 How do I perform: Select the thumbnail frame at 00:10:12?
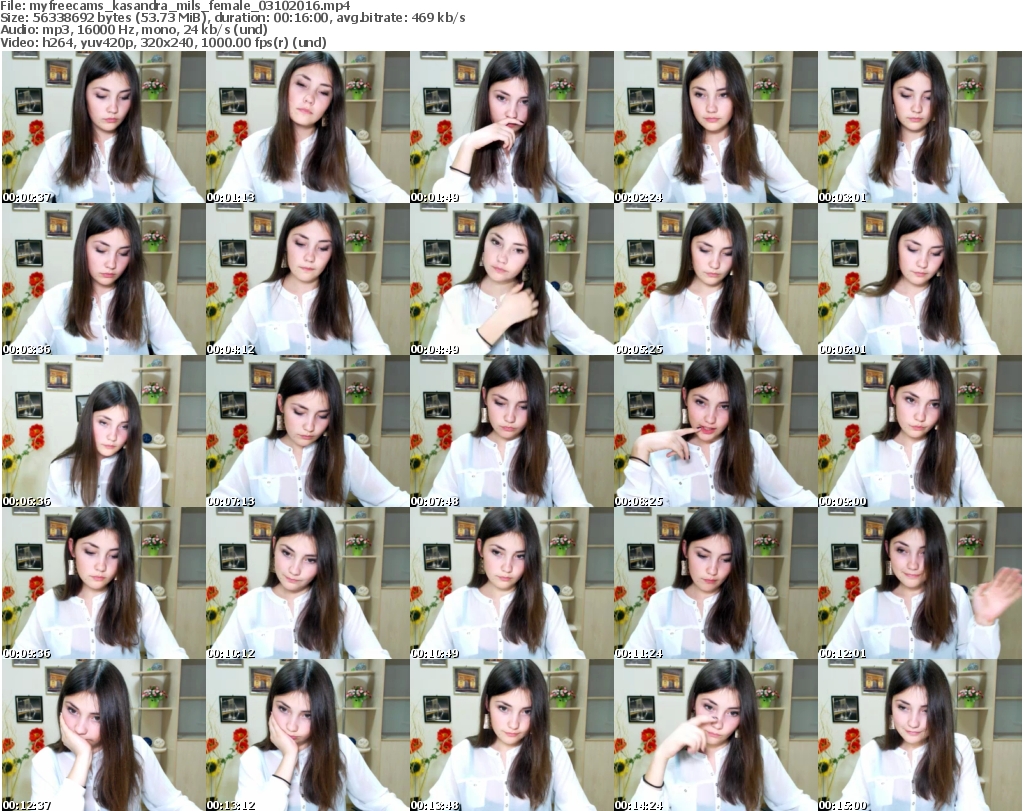[x=308, y=584]
